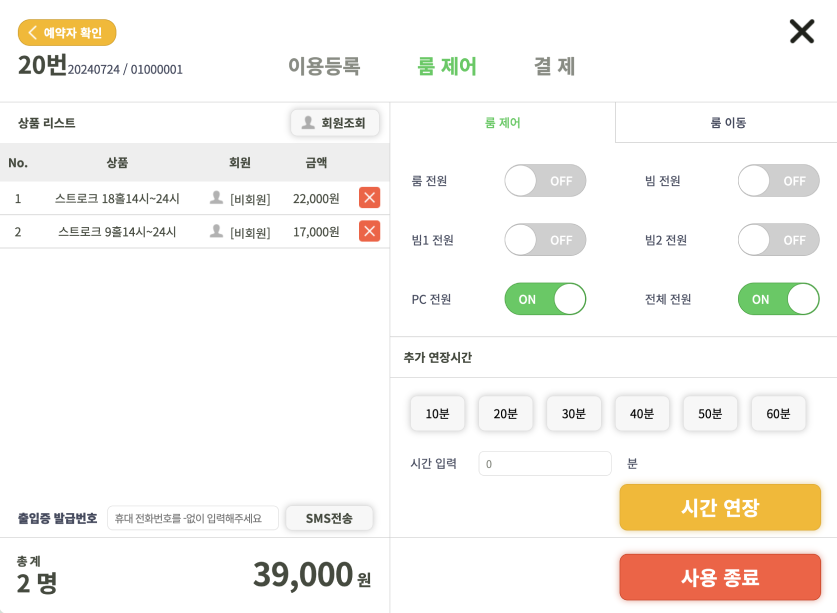Remove the 스트로크 9홀 item with red X
This screenshot has height=613, width=837.
pos(369,231)
